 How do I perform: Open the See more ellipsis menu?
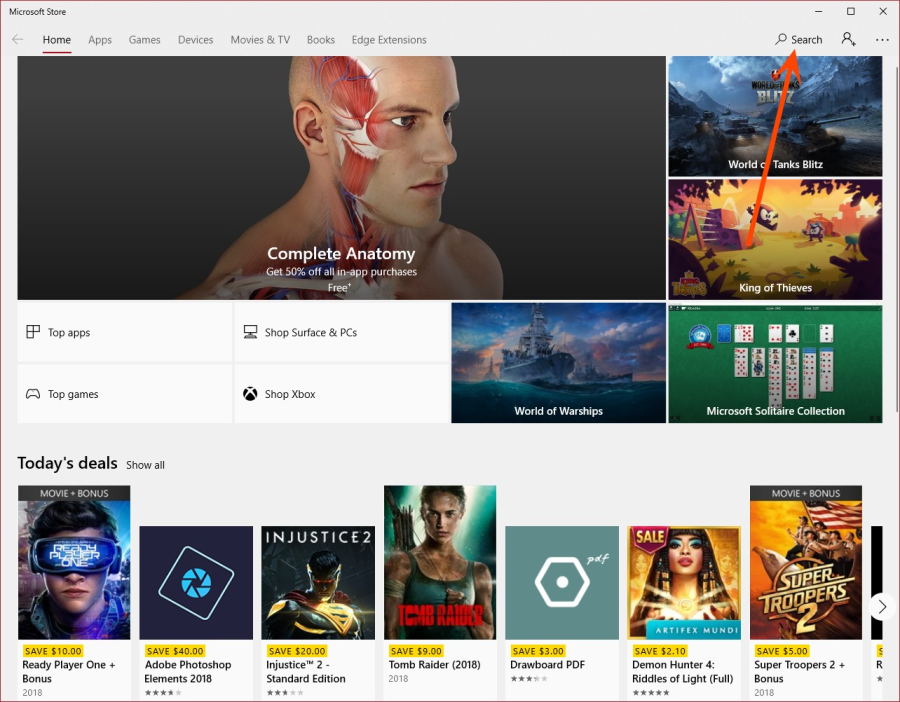[x=882, y=40]
